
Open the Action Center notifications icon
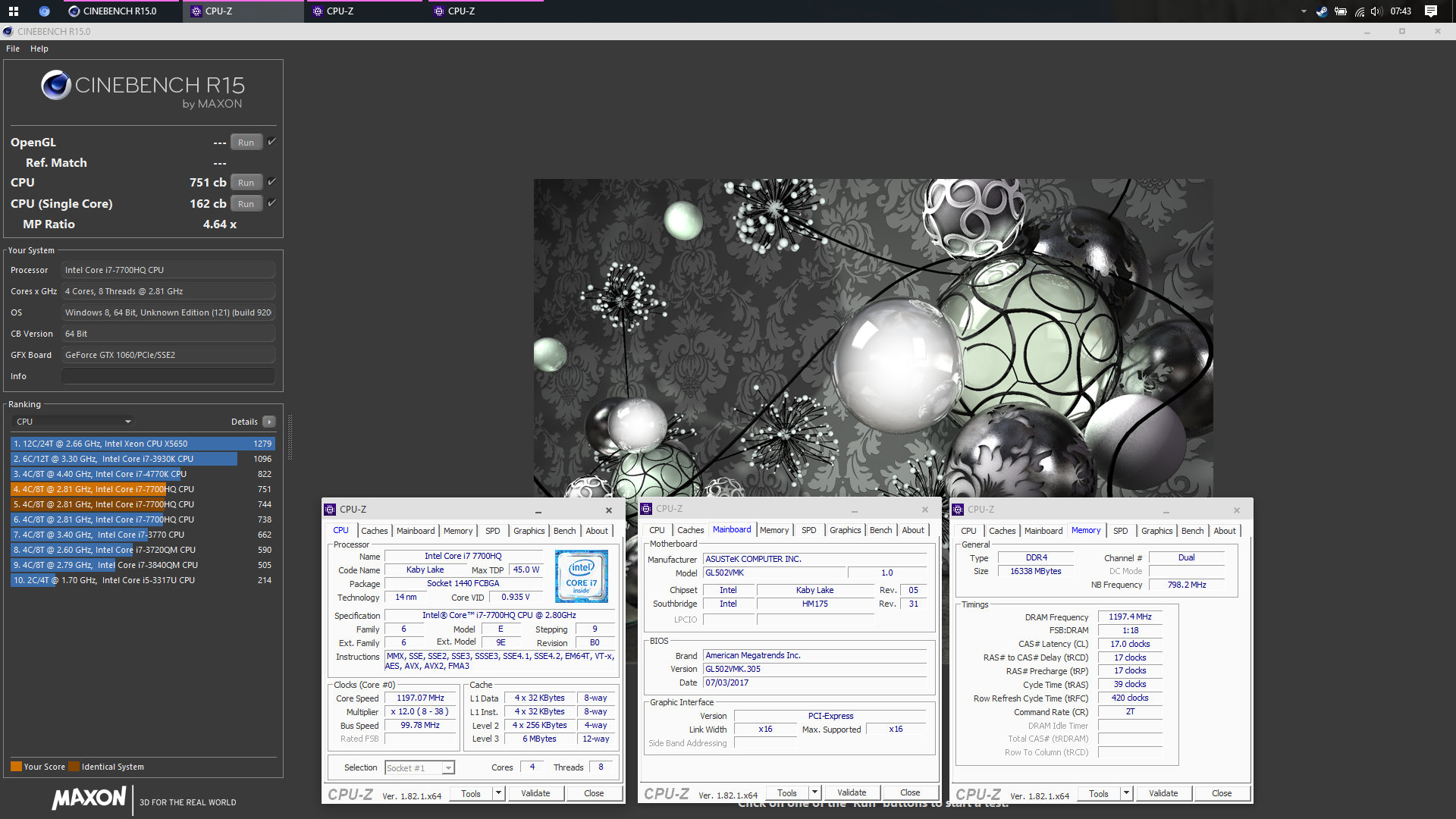click(x=1431, y=11)
